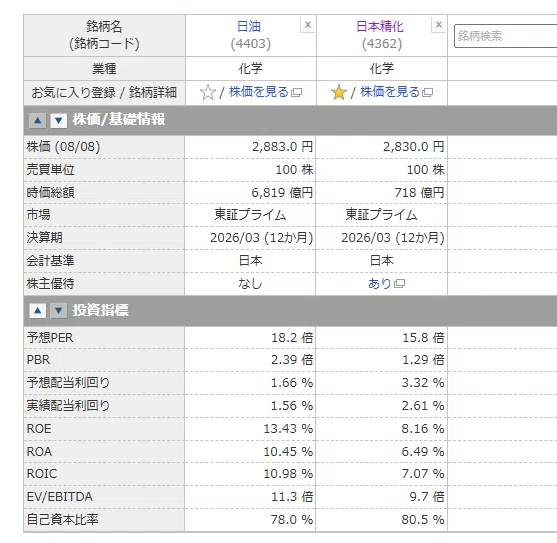
Task: Click the 株主優待 row label
Action: click(50, 283)
